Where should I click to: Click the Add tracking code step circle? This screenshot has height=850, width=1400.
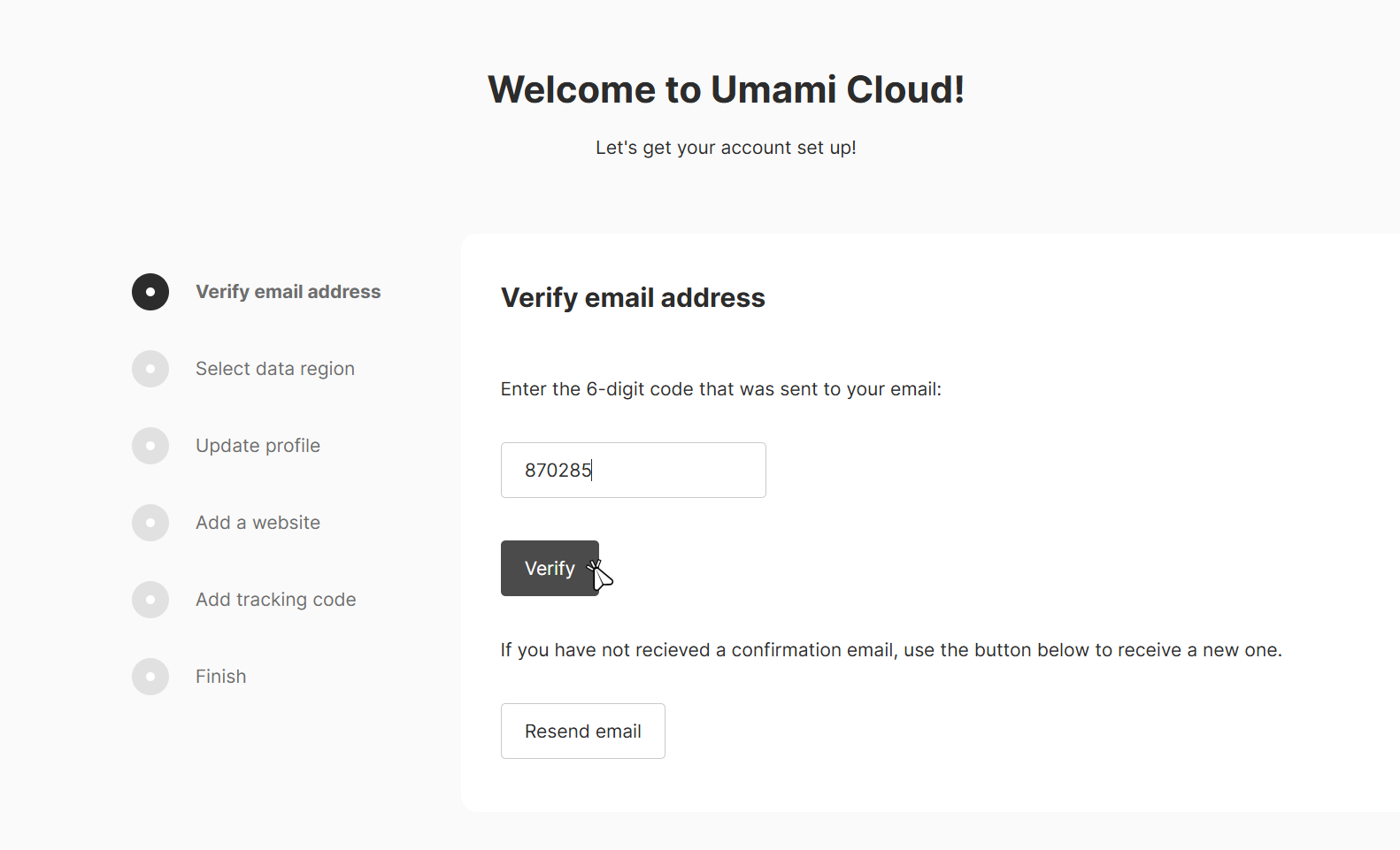tap(150, 600)
